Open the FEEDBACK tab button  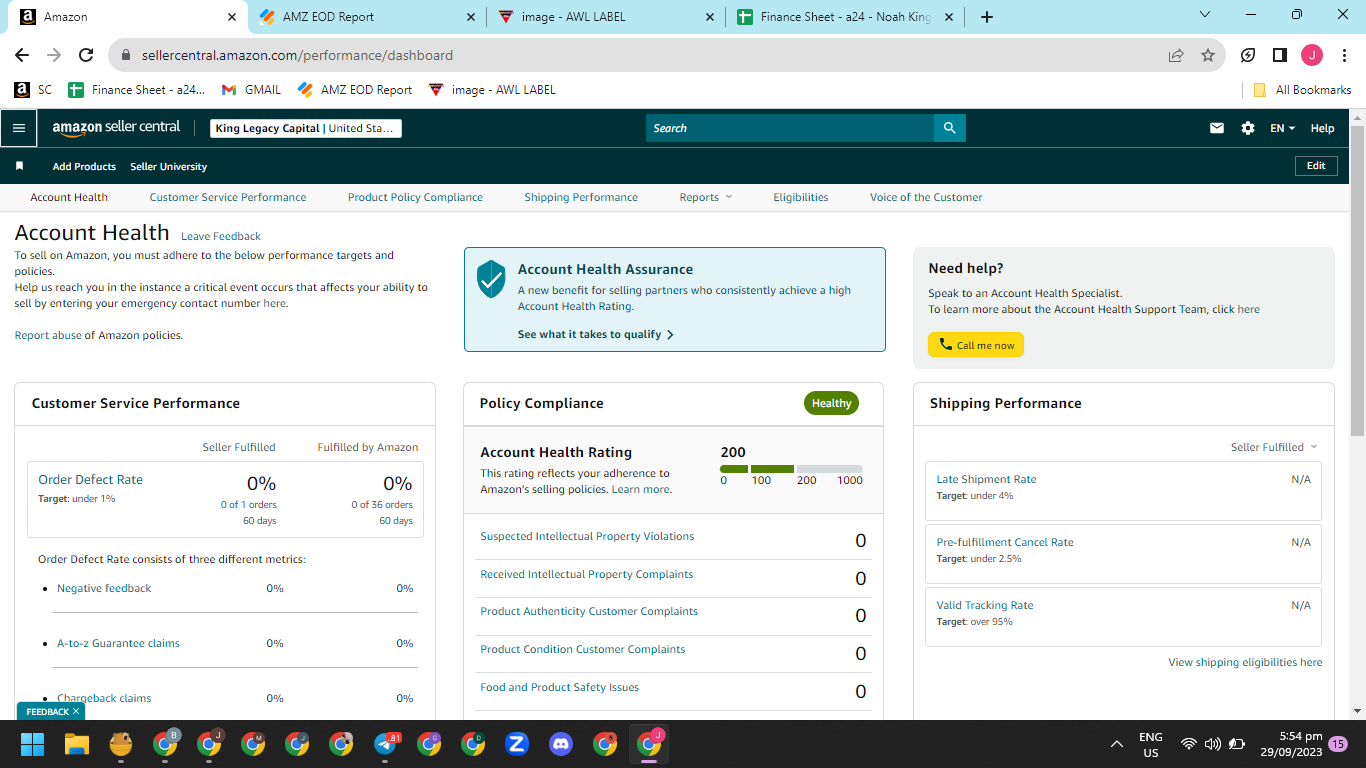coord(47,712)
